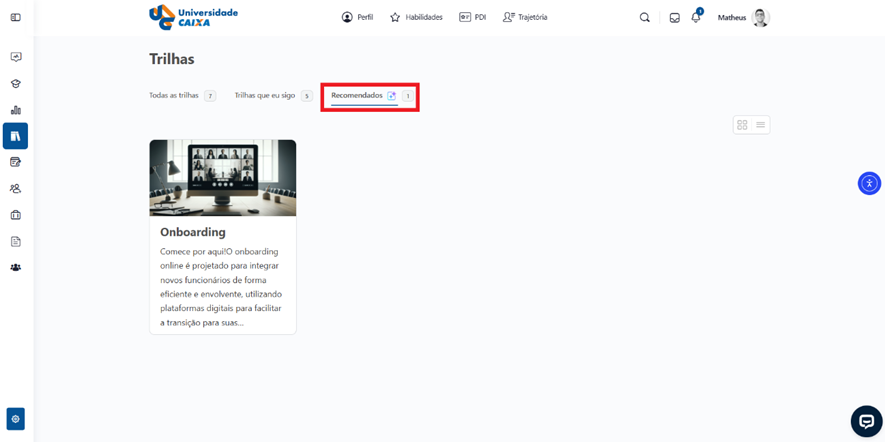This screenshot has width=885, height=442.
Task: Open the chat support bubble
Action: 866,421
